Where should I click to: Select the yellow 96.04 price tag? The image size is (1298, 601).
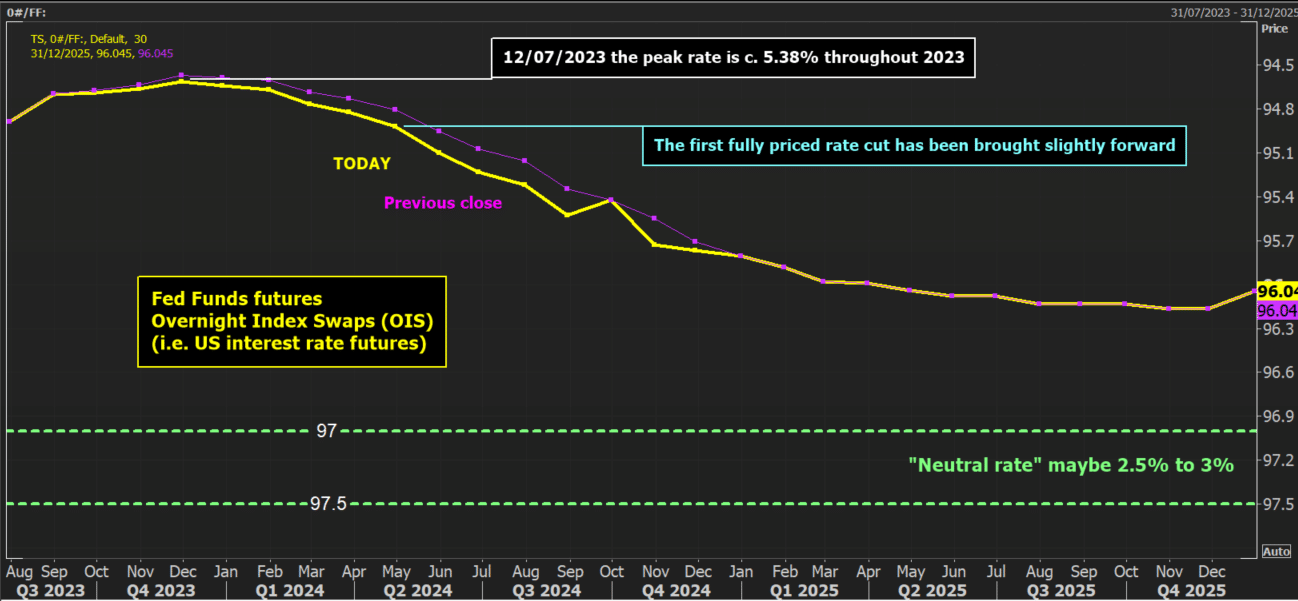coord(1277,291)
